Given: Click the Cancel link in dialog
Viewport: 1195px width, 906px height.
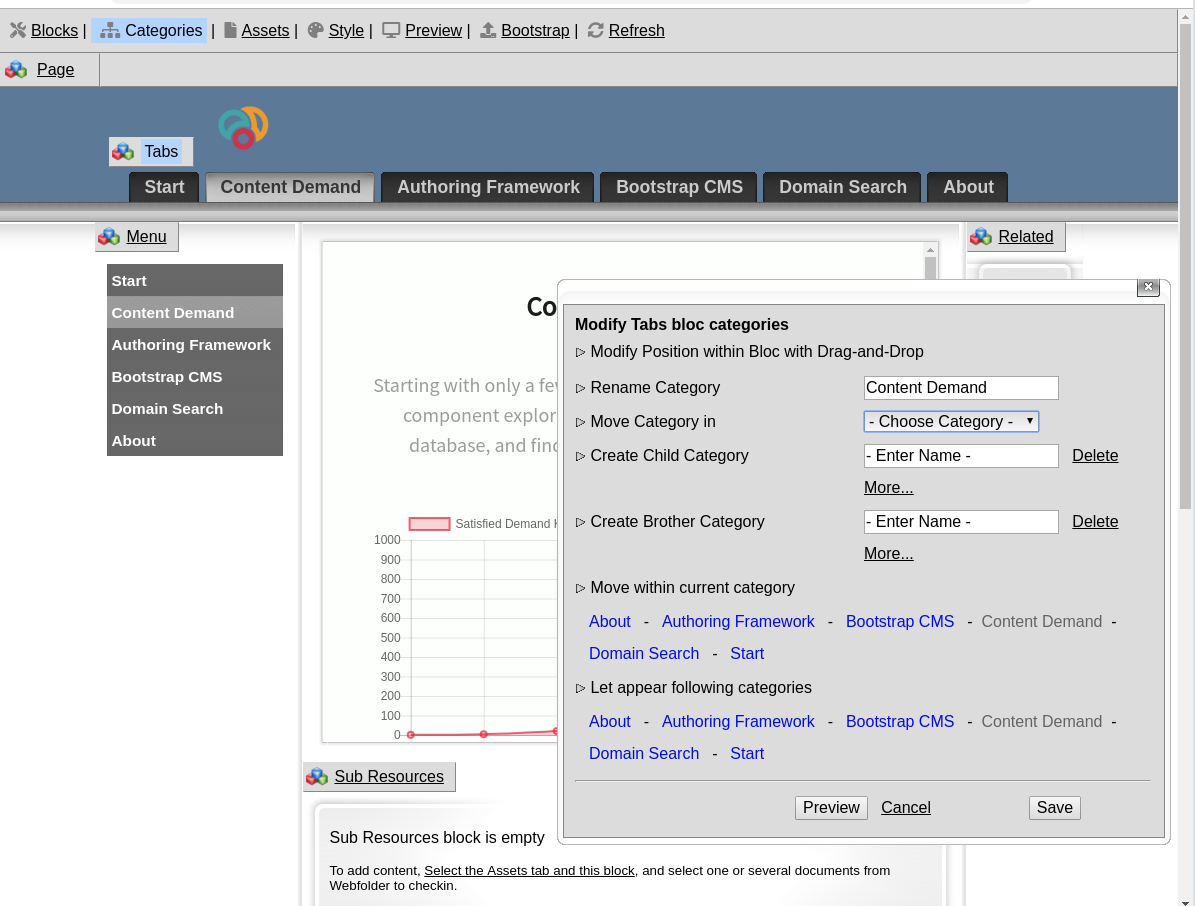Looking at the screenshot, I should click(x=905, y=808).
